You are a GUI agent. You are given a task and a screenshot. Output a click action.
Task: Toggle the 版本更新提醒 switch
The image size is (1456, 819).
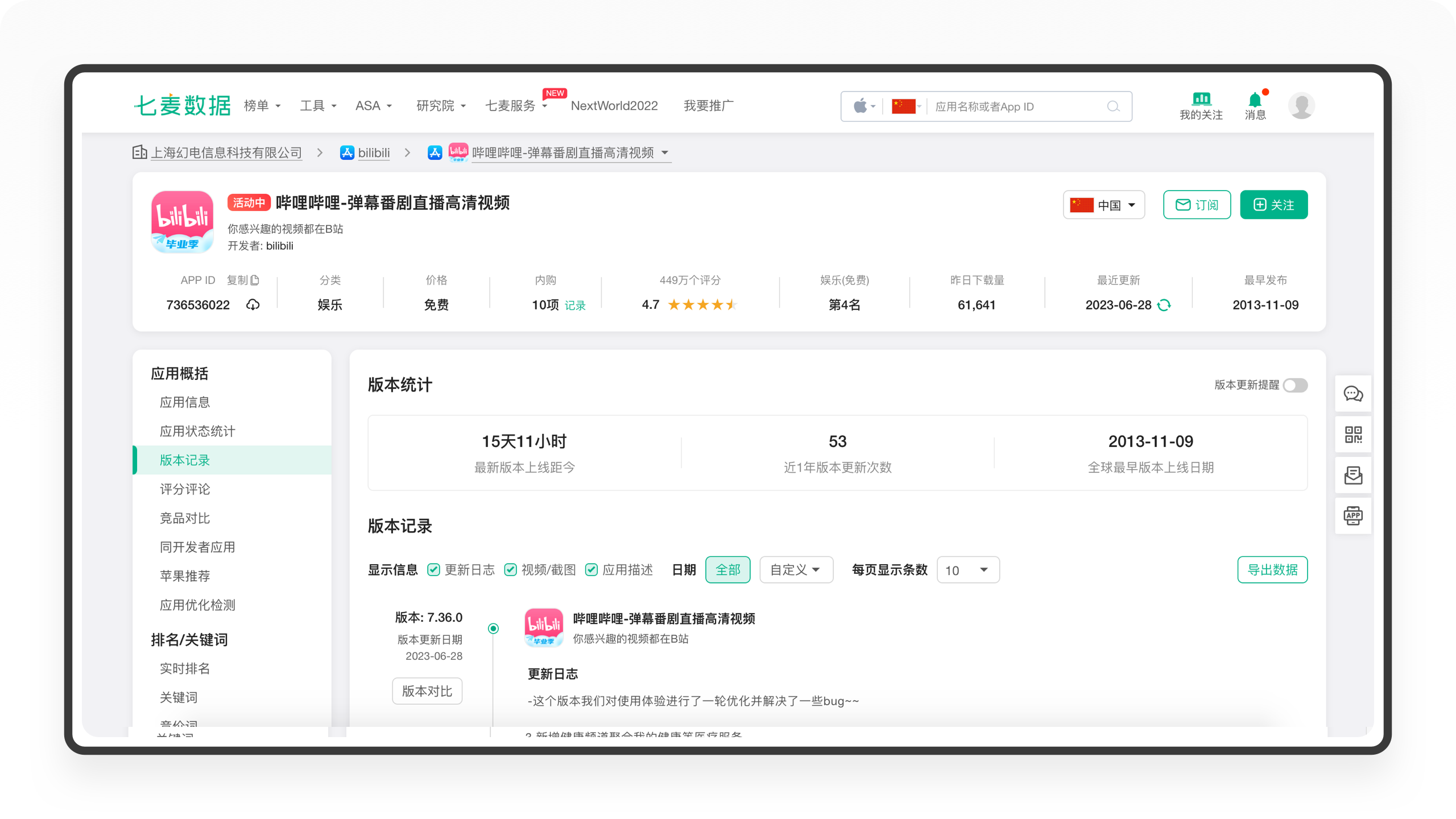[1295, 385]
